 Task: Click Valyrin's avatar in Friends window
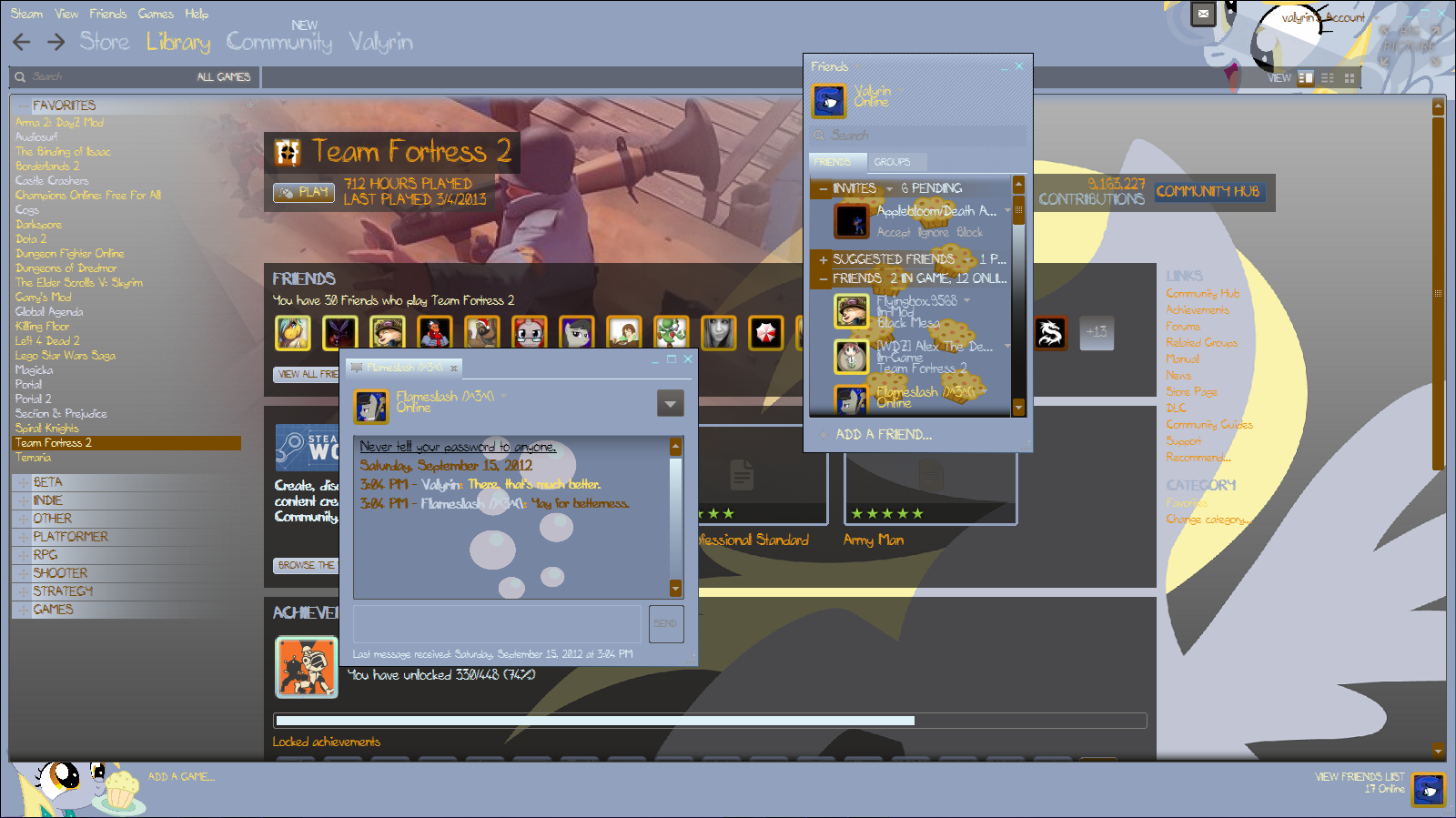tap(829, 100)
